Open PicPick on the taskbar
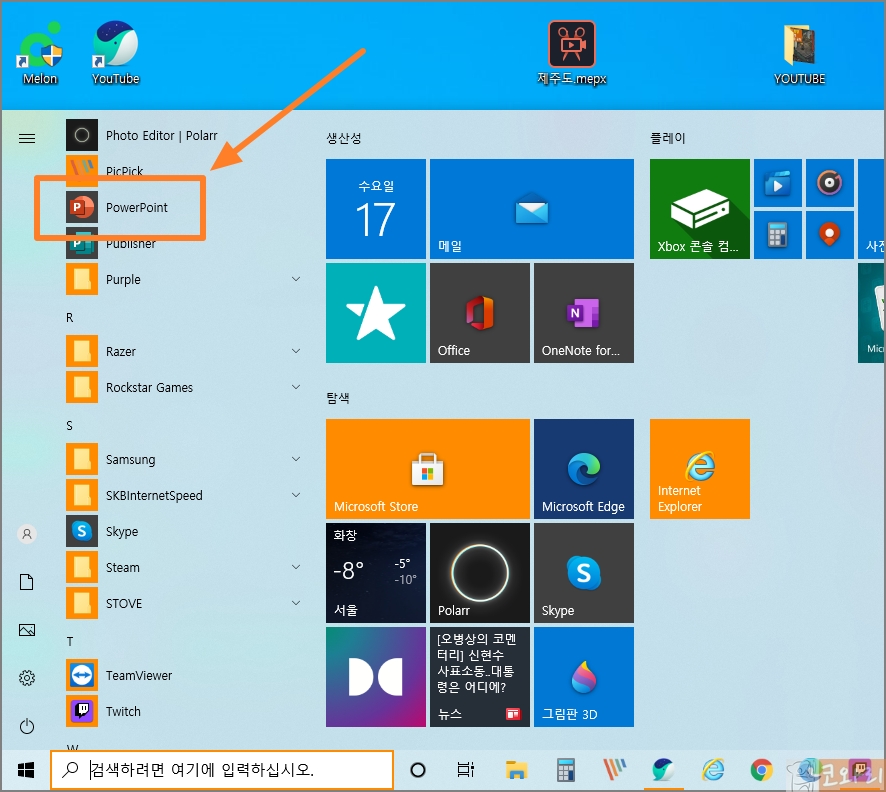The width and height of the screenshot is (886, 792). pyautogui.click(x=615, y=769)
